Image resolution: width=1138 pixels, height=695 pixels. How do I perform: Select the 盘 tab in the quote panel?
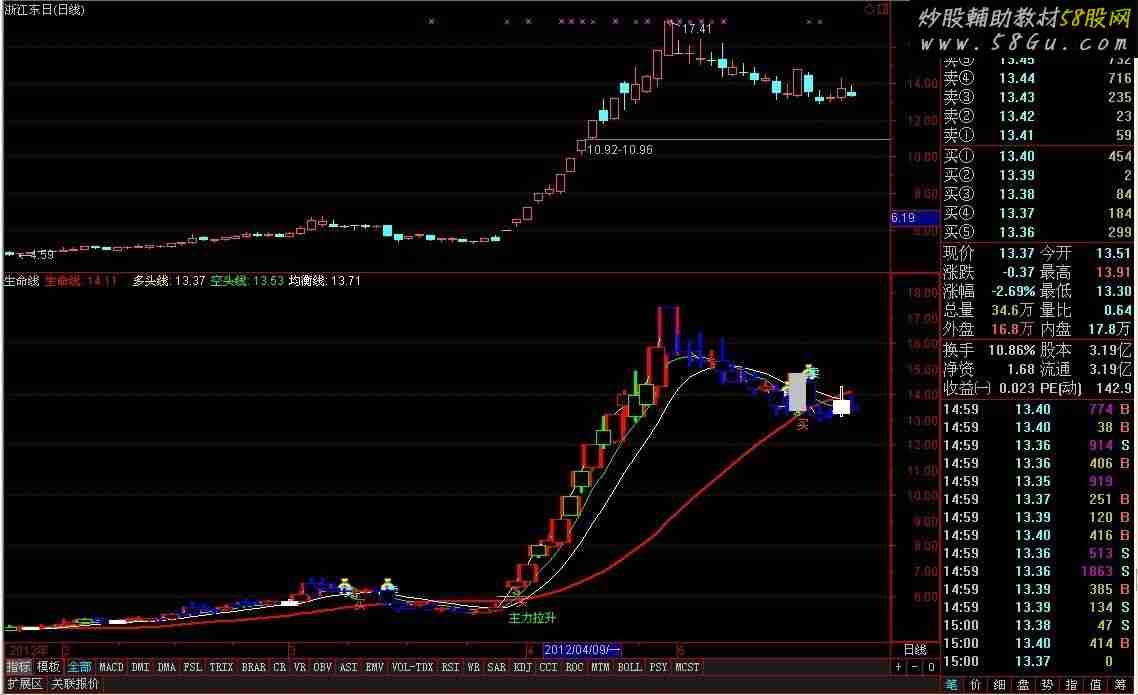pyautogui.click(x=1023, y=684)
